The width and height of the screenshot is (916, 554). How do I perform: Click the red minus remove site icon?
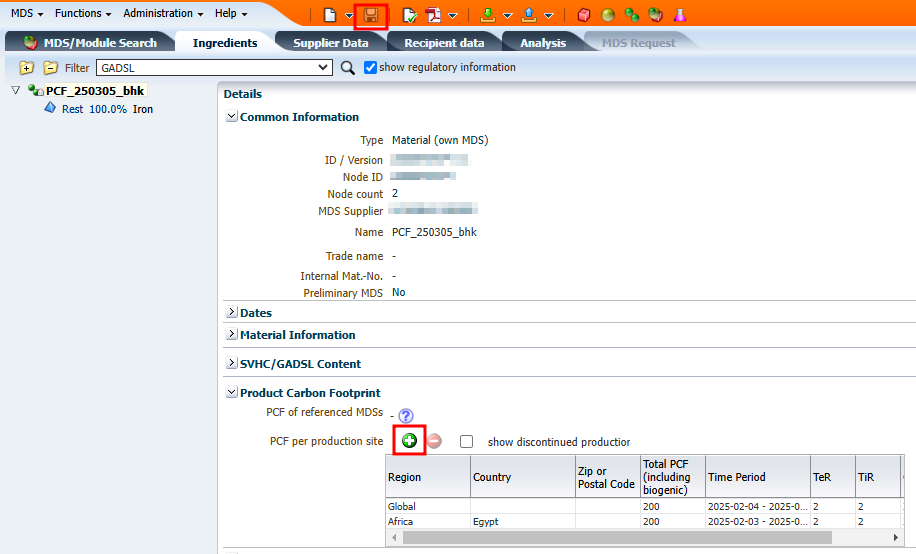[434, 441]
